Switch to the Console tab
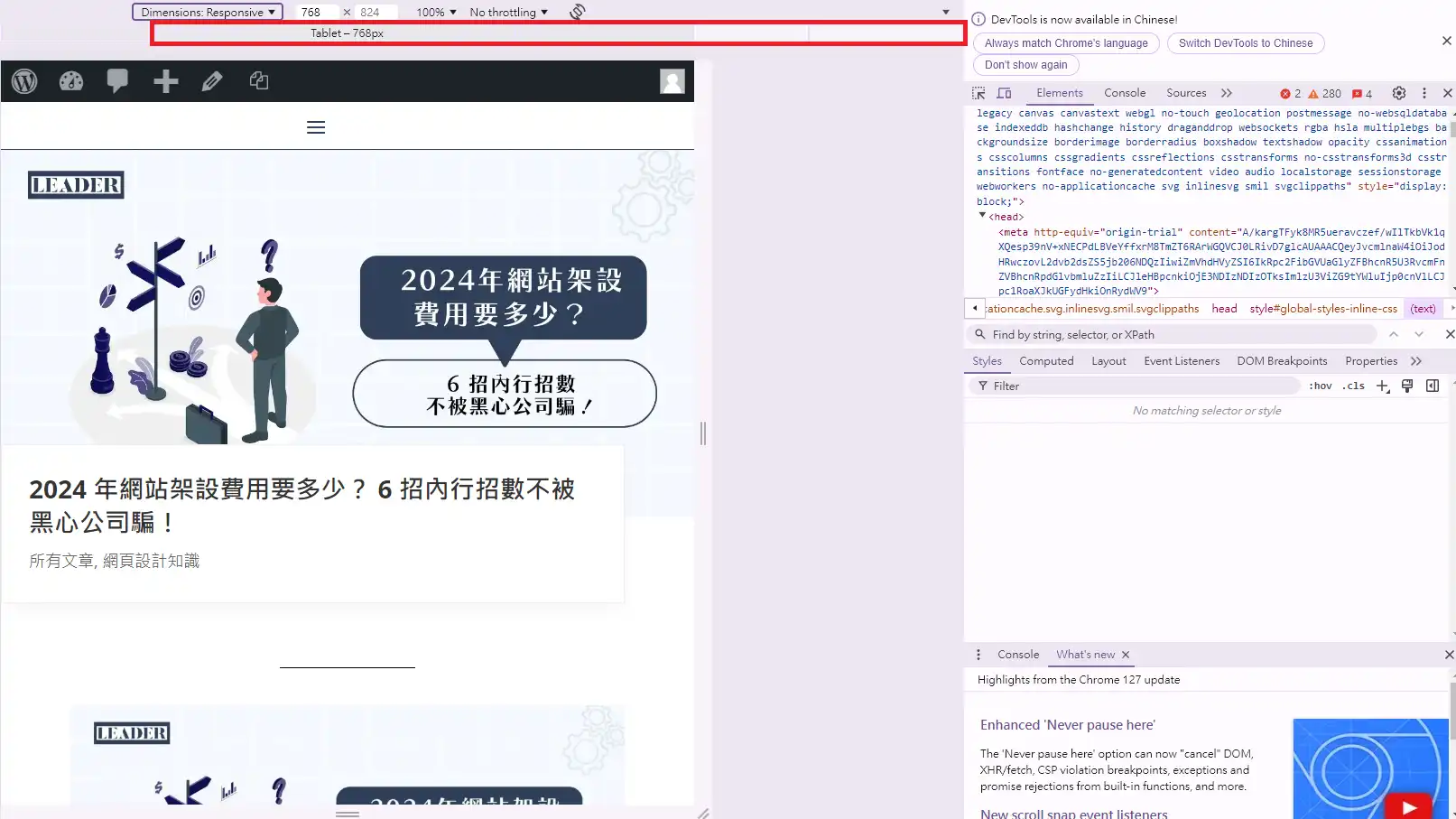 point(1124,93)
